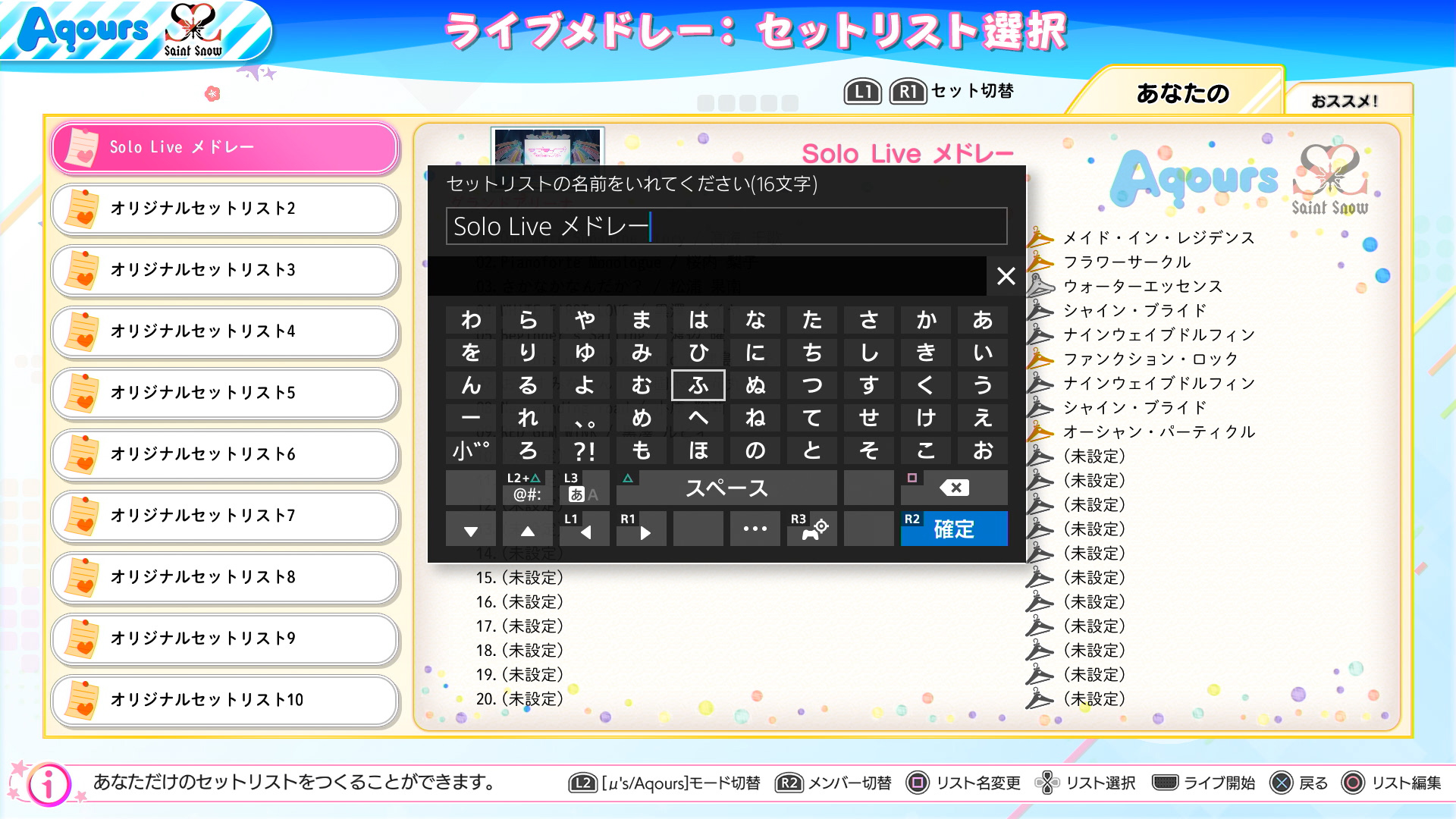Image resolution: width=1456 pixels, height=819 pixels.
Task: Click the フラワーサークル costume entry
Action: click(x=1127, y=262)
